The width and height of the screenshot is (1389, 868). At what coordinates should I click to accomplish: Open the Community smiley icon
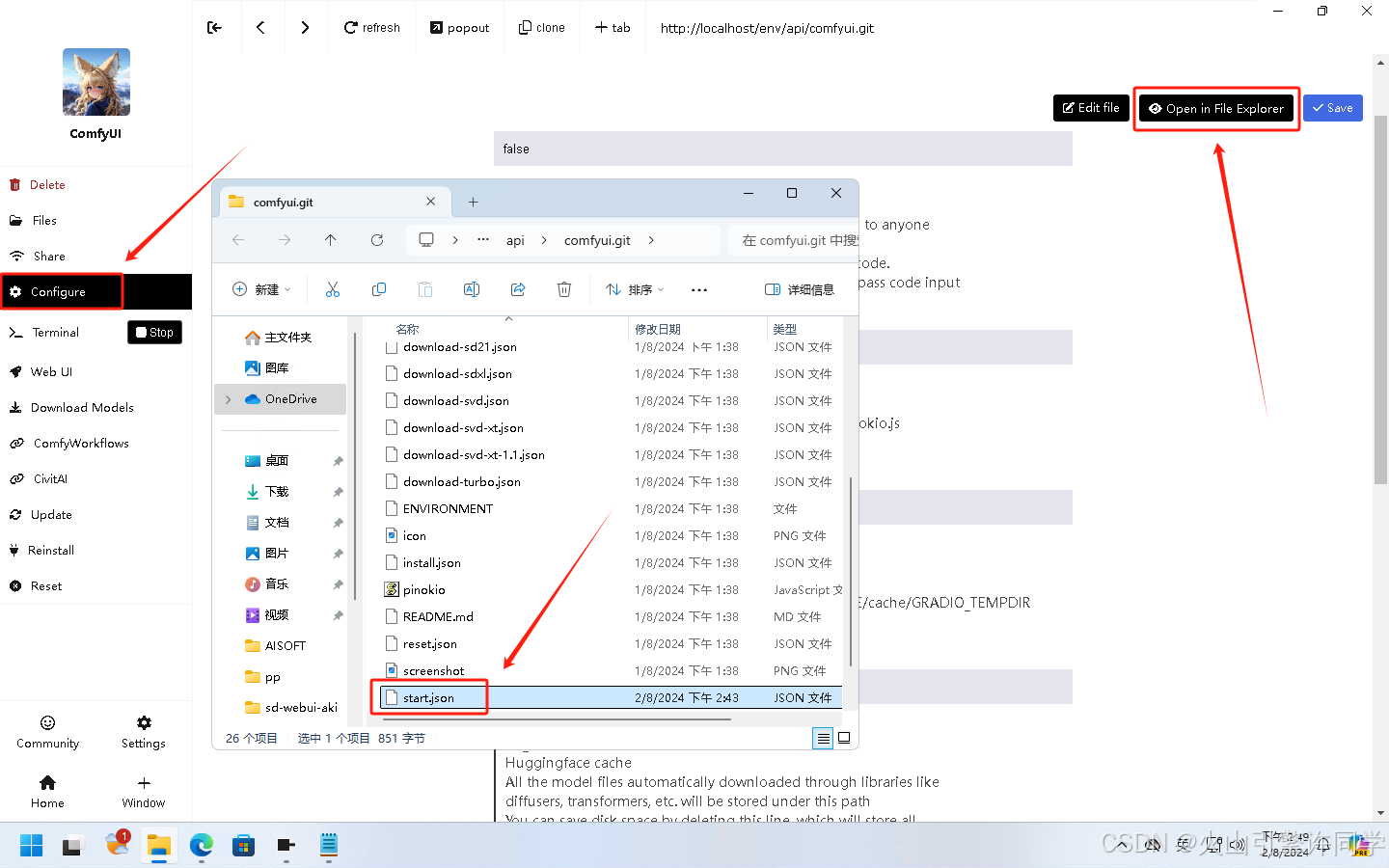tap(47, 722)
